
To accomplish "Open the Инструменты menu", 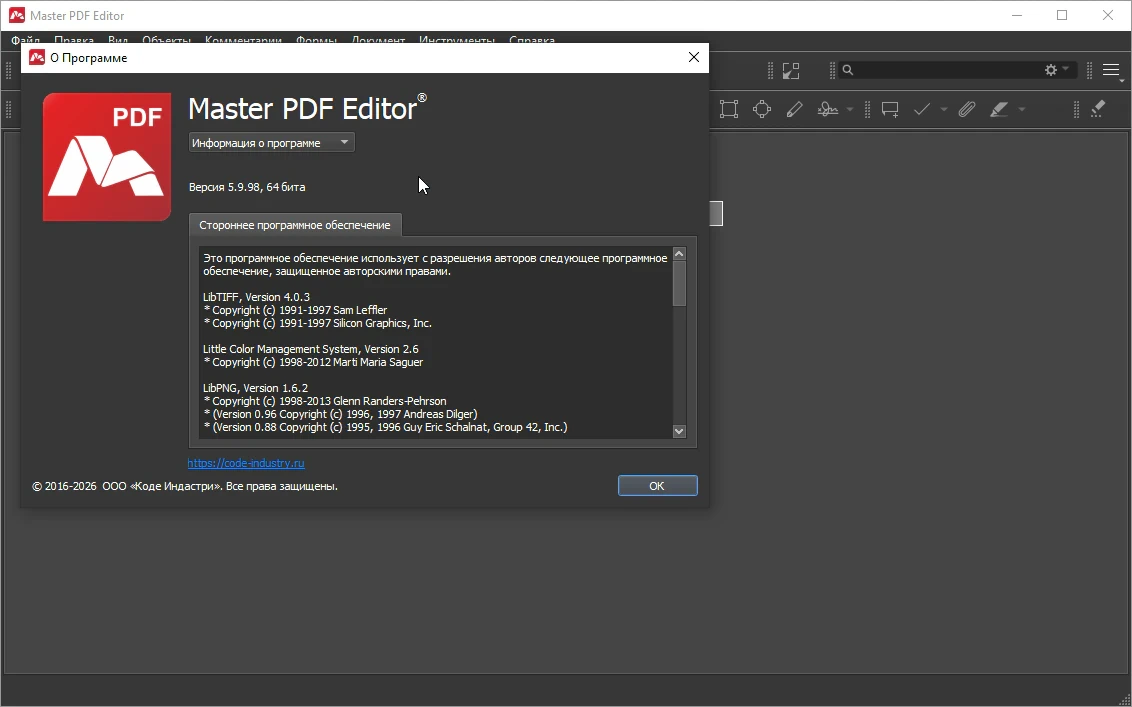I will tap(457, 40).
